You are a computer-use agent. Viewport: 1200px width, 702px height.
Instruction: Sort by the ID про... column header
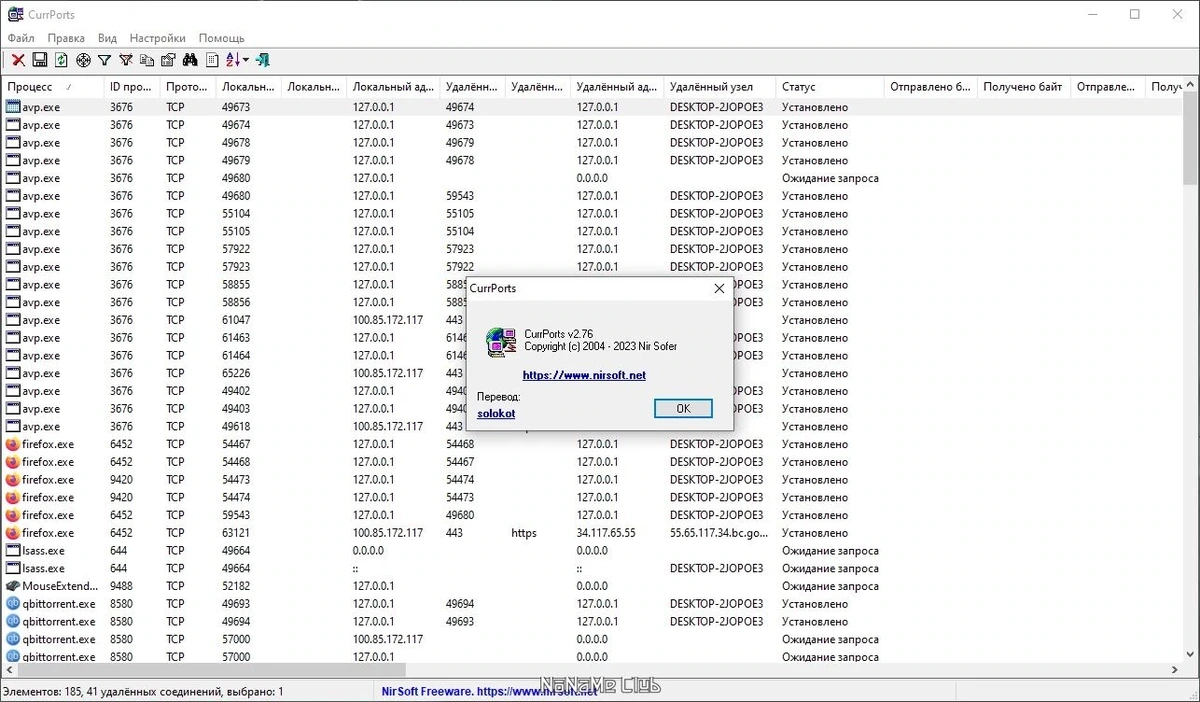click(x=131, y=87)
